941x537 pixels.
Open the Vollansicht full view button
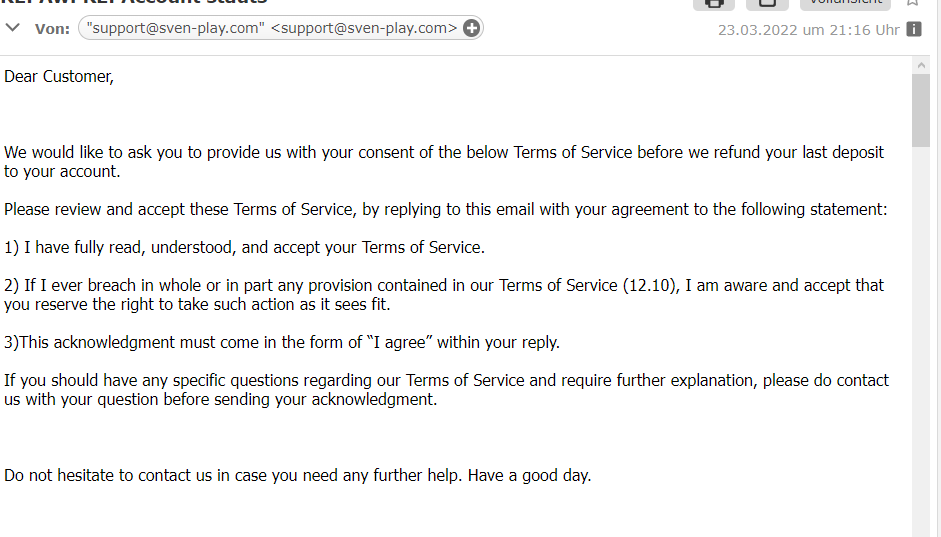[x=844, y=3]
